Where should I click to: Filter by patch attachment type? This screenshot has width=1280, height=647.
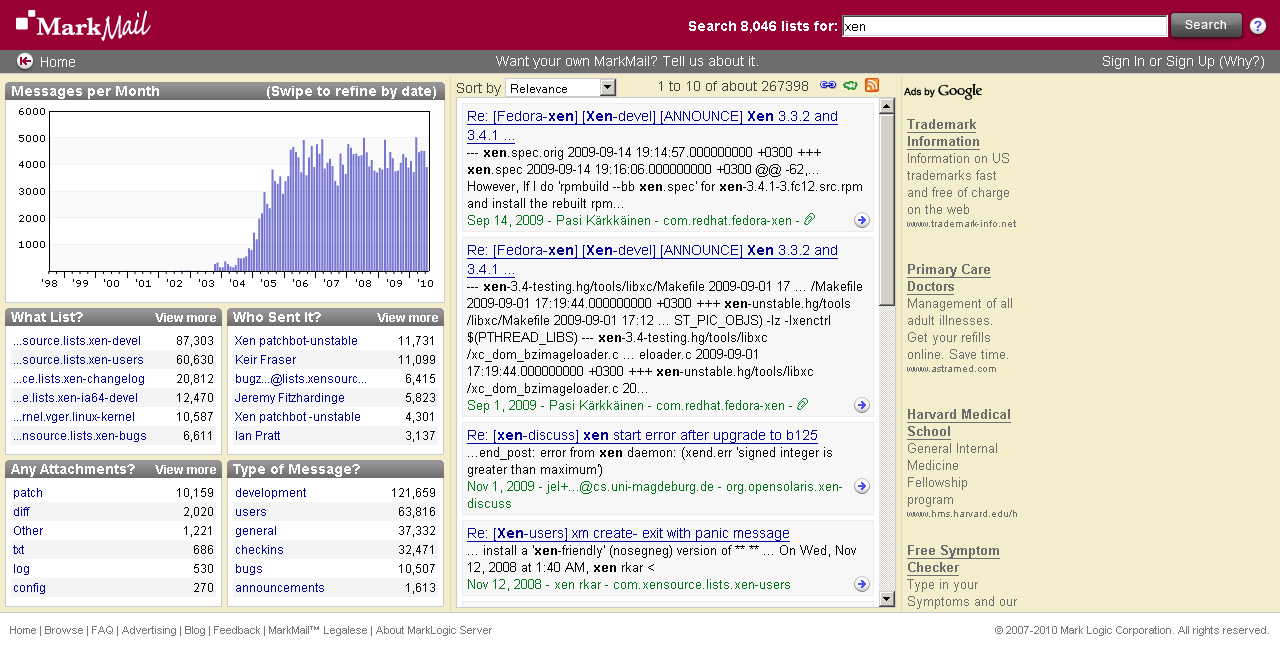[x=28, y=493]
